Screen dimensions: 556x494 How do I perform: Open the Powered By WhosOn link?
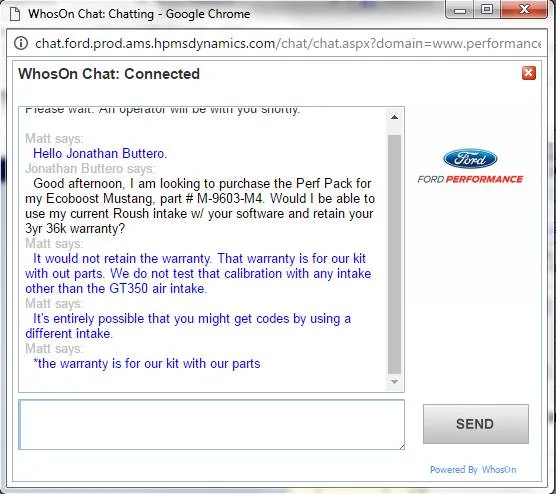tap(473, 470)
